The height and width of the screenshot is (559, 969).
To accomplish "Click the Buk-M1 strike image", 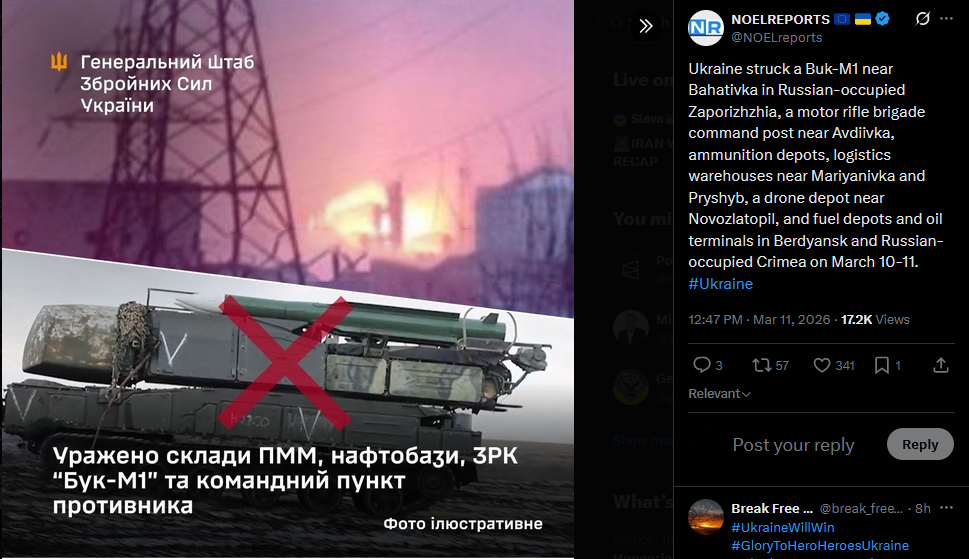I will pyautogui.click(x=287, y=279).
